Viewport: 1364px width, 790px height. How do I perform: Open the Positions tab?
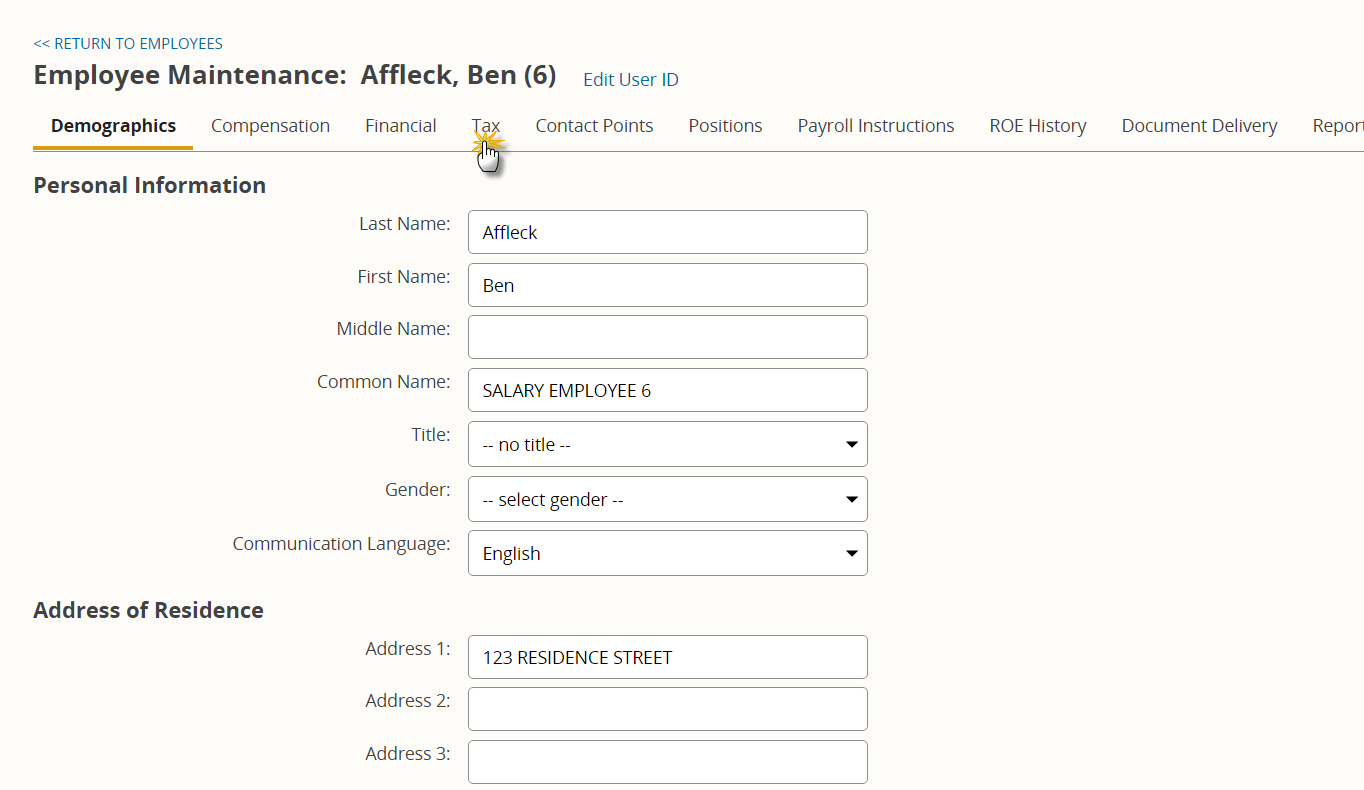[x=725, y=126]
